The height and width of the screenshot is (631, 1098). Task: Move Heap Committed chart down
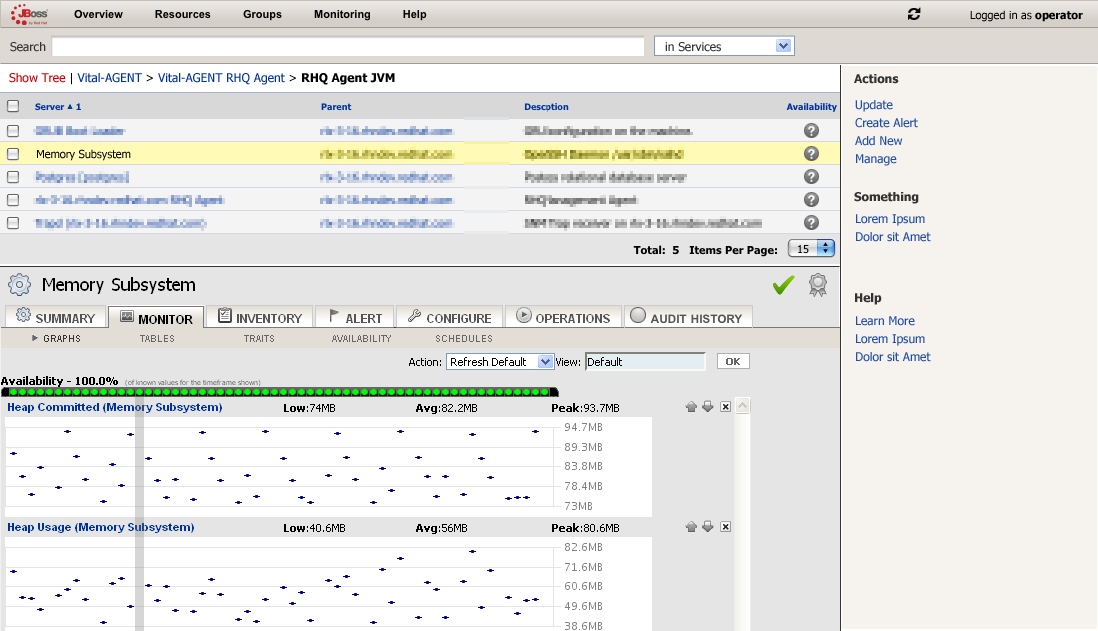click(x=708, y=407)
